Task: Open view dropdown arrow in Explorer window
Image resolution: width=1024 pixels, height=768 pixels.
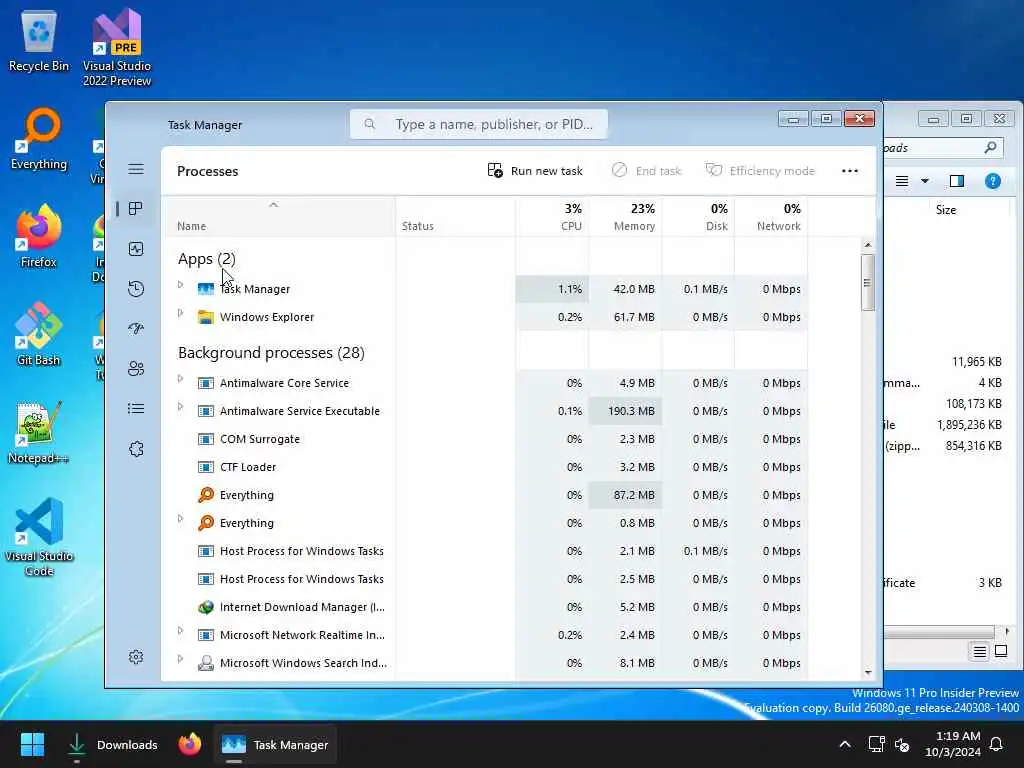Action: pos(925,181)
